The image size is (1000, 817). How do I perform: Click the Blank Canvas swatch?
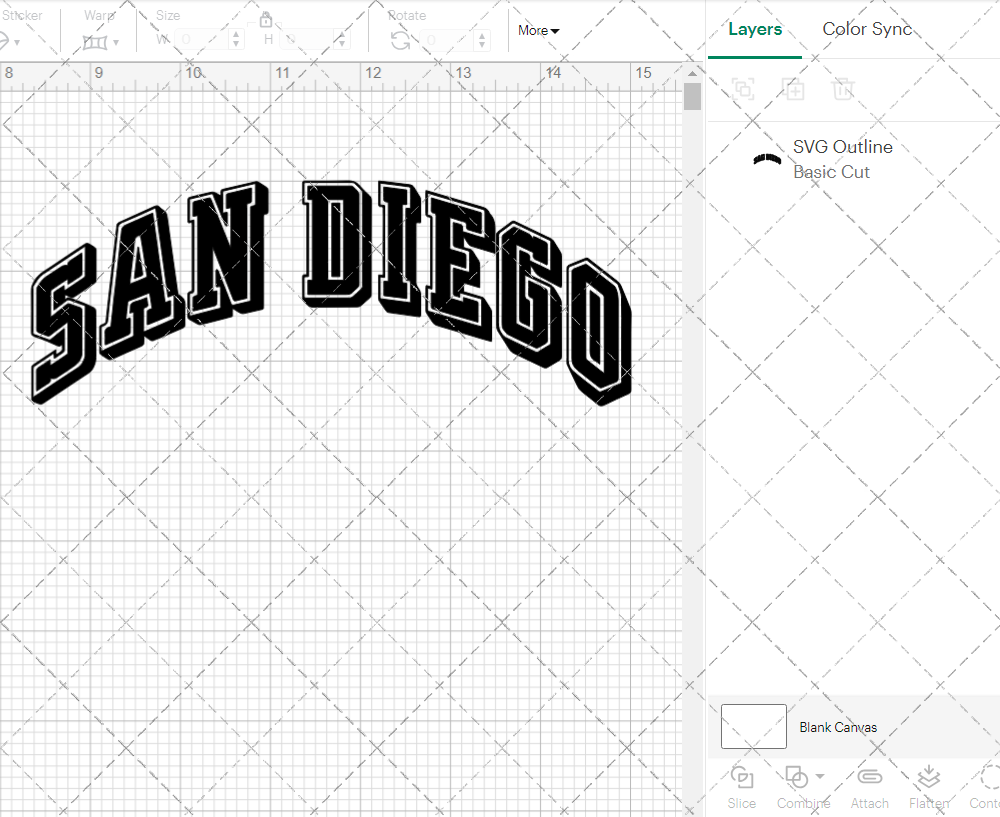pyautogui.click(x=753, y=726)
